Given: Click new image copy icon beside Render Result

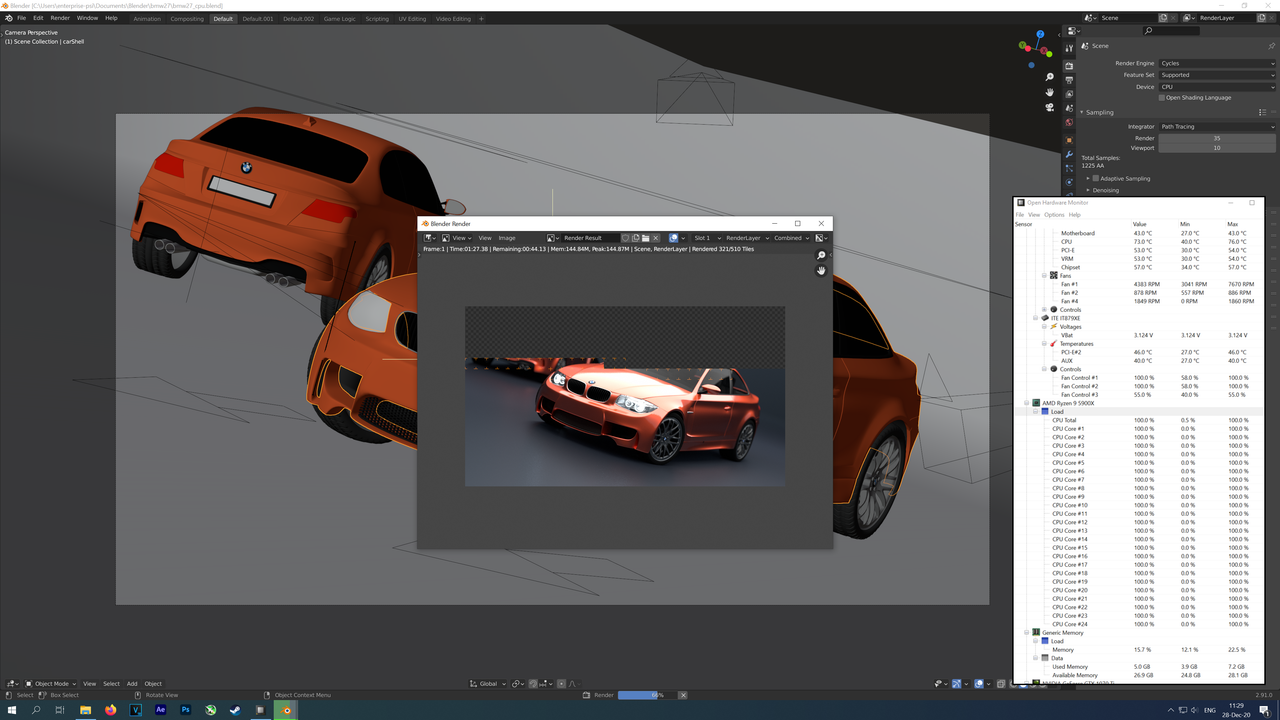Looking at the screenshot, I should pos(635,238).
